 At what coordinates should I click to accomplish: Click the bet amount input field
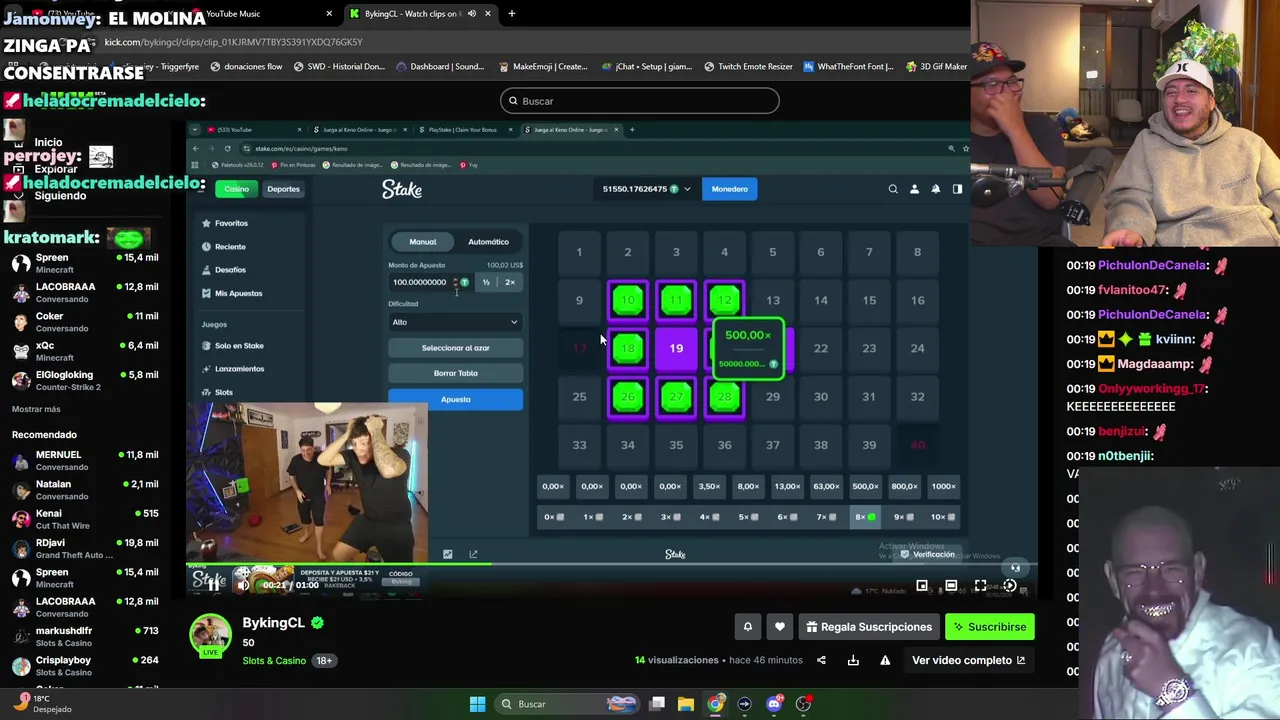tap(430, 282)
